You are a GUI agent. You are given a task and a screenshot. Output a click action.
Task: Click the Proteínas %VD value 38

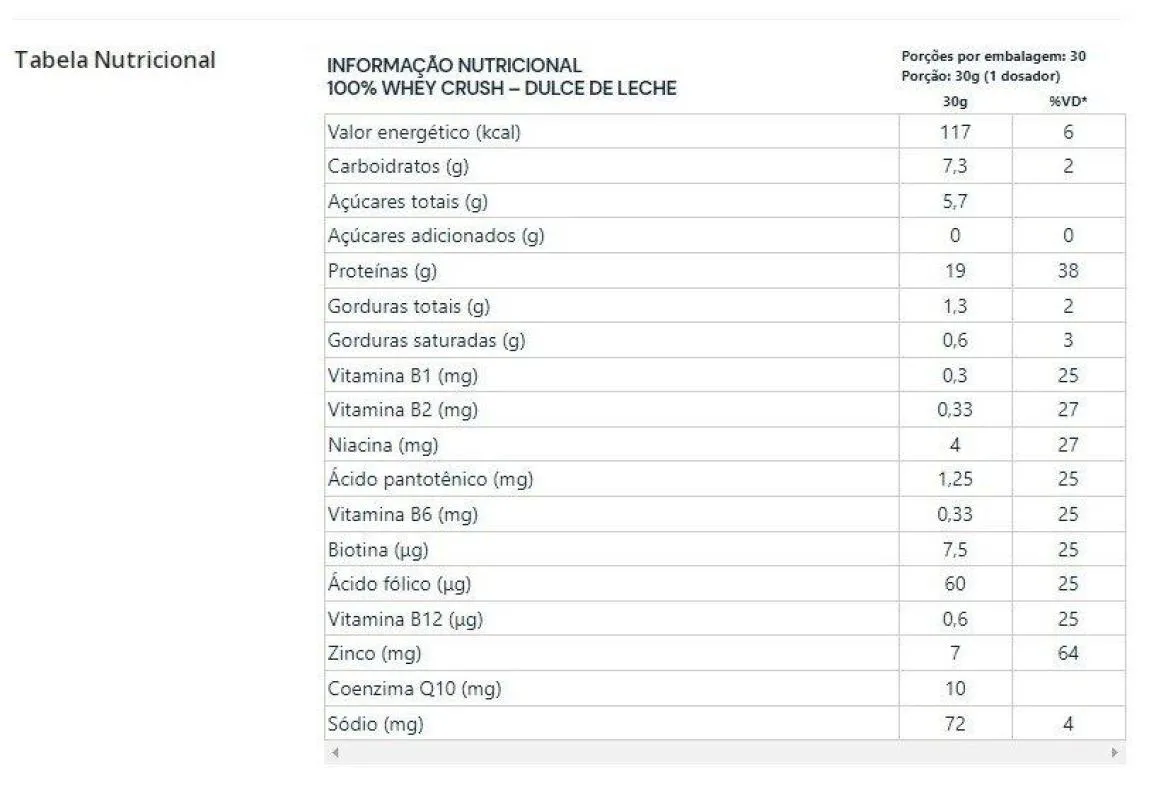click(x=1068, y=271)
